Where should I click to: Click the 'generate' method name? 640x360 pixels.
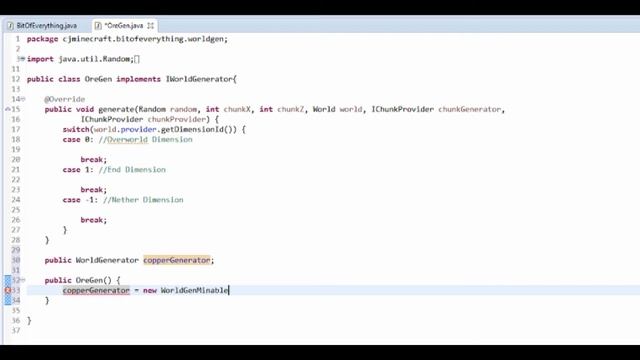click(116, 109)
